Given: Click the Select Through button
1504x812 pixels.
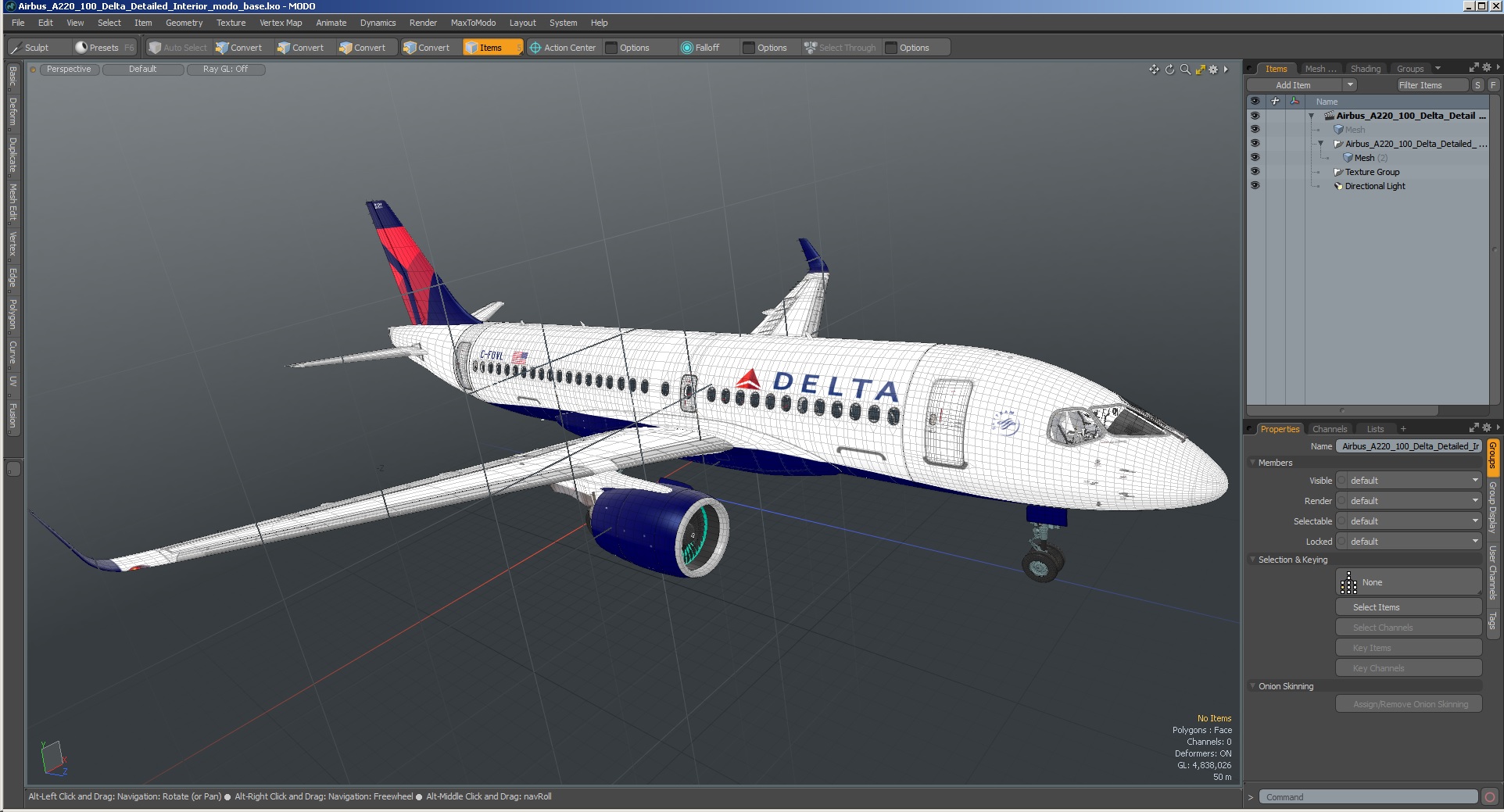Looking at the screenshot, I should pyautogui.click(x=840, y=48).
